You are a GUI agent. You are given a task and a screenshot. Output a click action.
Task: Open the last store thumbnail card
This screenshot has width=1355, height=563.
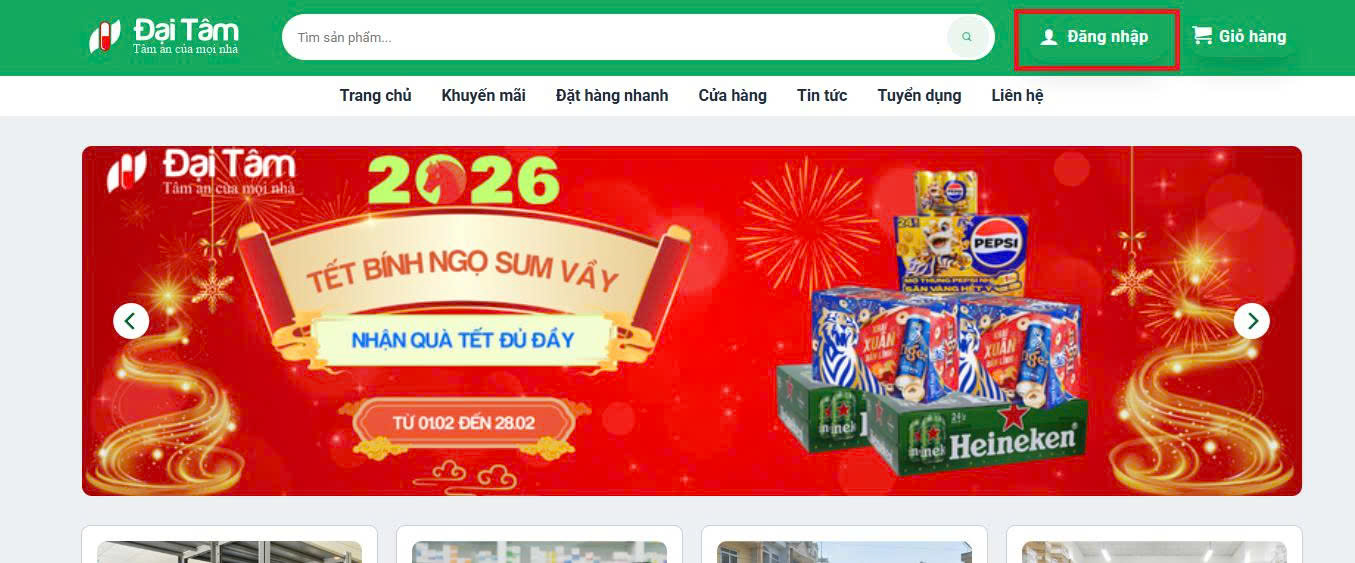click(1154, 545)
